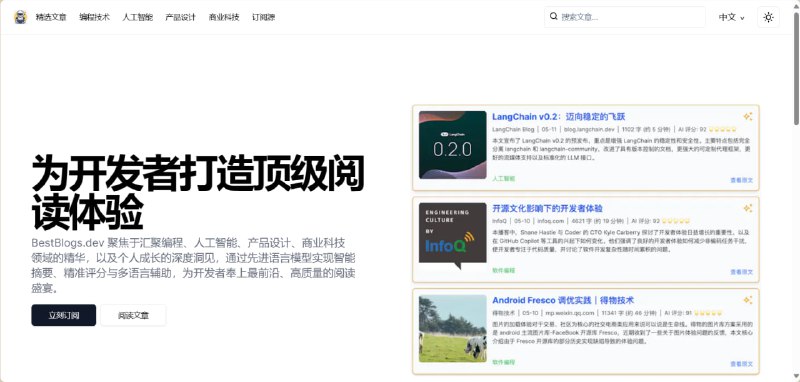This screenshot has height=382, width=800.
Task: Open the 中文 language dropdown
Action: (x=732, y=17)
